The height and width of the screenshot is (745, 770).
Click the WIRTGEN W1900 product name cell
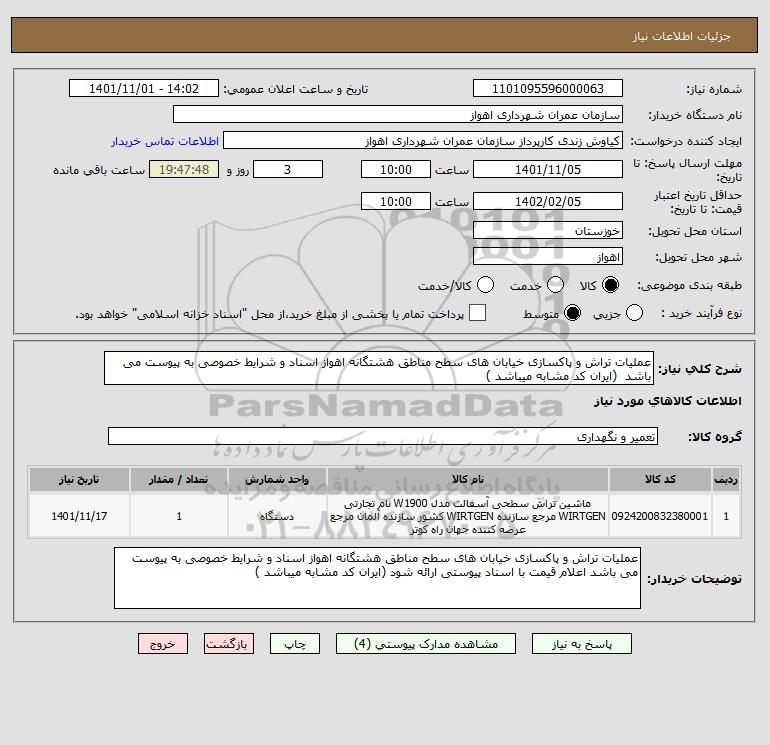tap(468, 516)
